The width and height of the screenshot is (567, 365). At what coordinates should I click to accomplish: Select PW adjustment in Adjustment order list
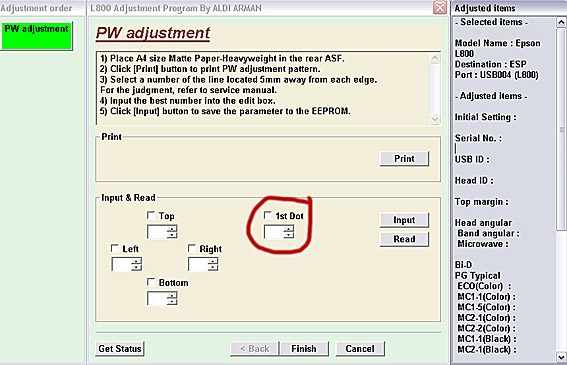pyautogui.click(x=37, y=35)
